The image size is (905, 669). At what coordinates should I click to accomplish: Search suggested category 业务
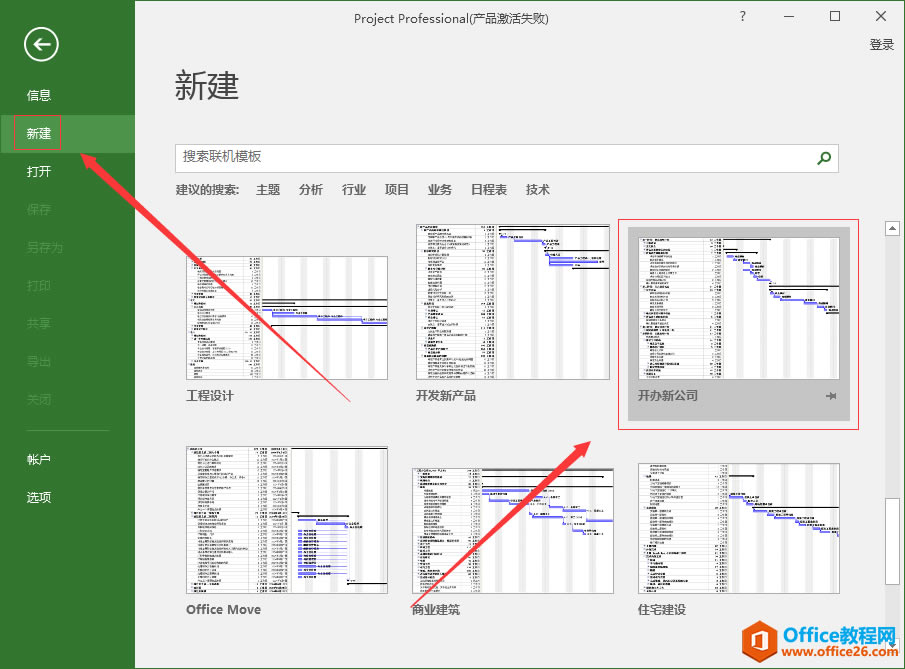coord(440,189)
